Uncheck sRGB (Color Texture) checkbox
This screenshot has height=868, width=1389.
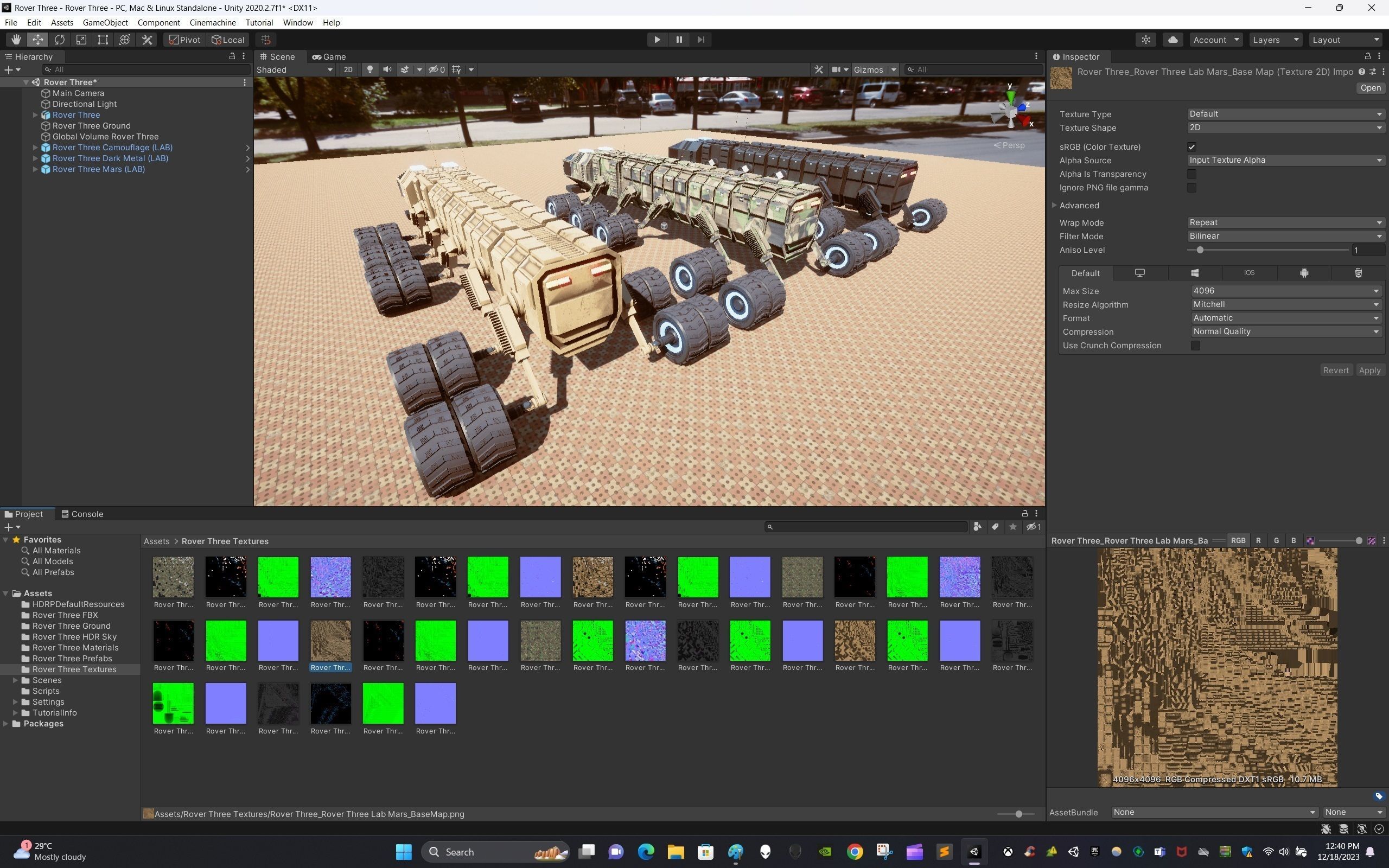(1192, 147)
